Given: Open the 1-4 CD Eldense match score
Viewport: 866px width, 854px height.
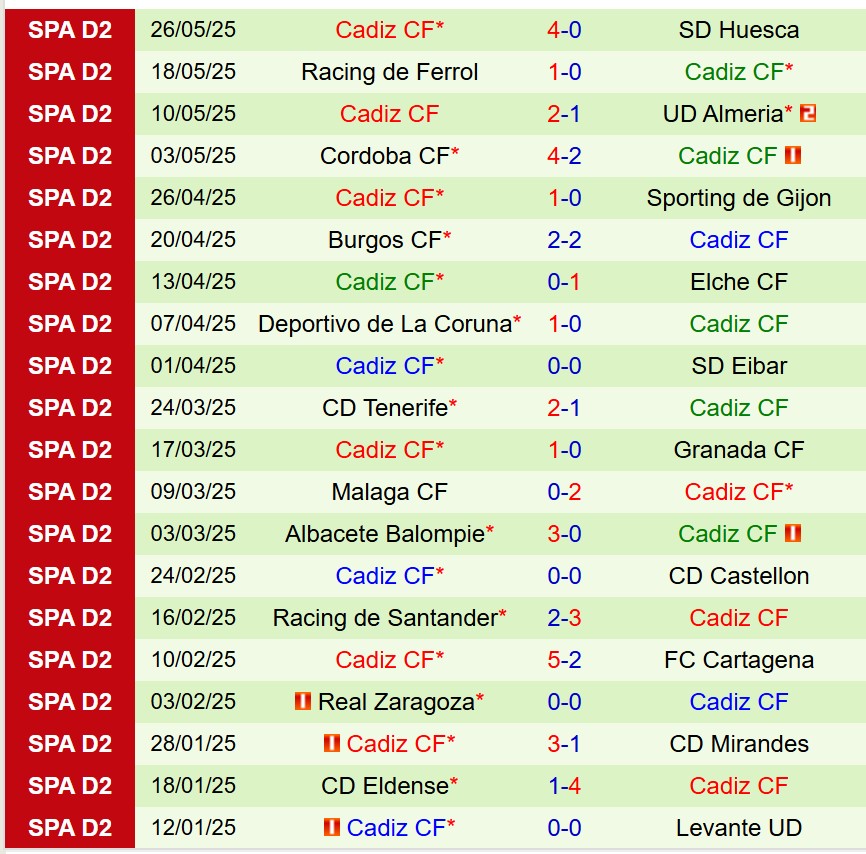Looking at the screenshot, I should point(564,786).
